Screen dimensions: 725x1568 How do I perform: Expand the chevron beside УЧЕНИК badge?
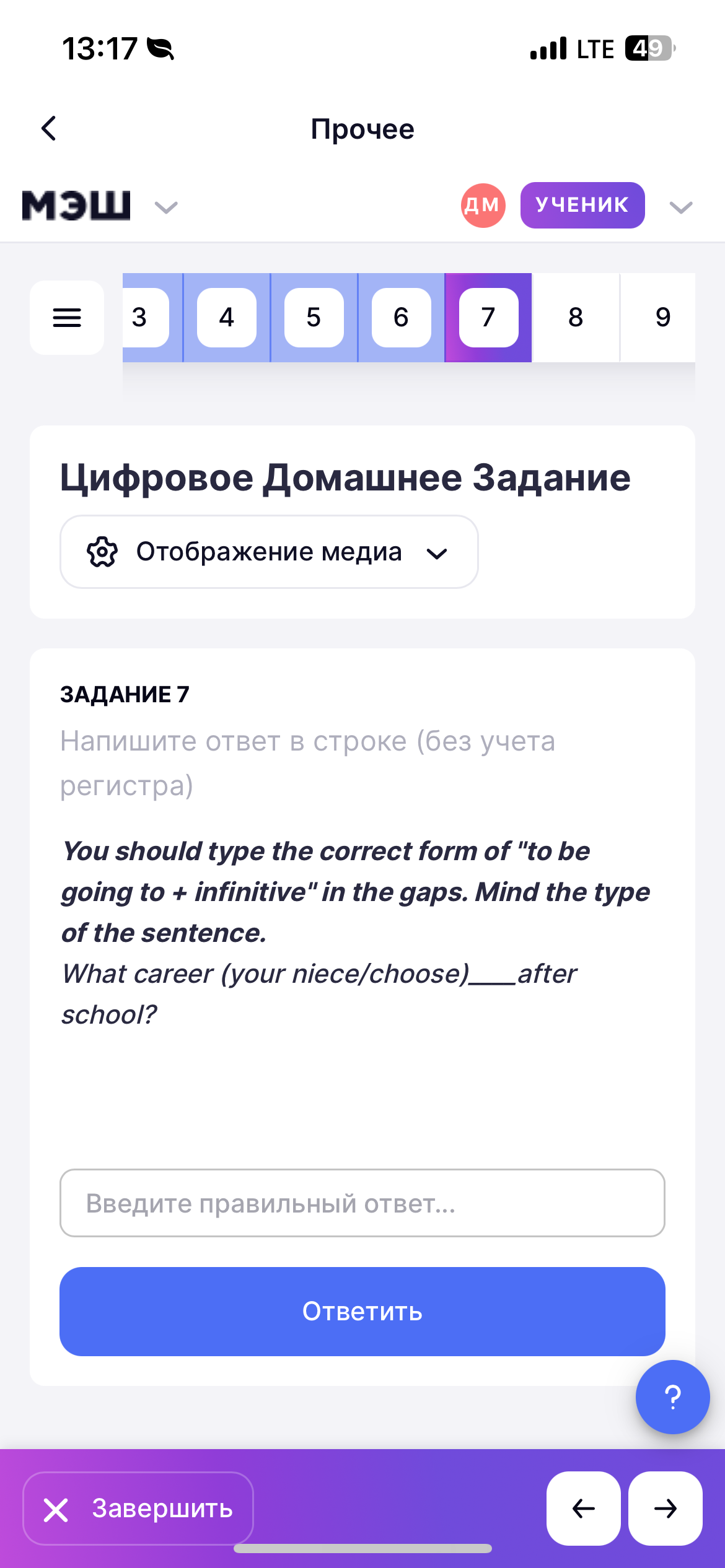(681, 207)
